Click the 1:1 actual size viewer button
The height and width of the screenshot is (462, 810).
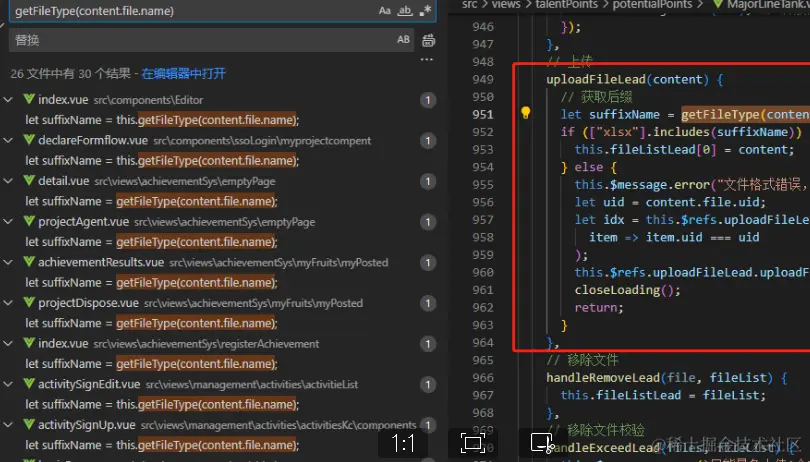pyautogui.click(x=403, y=443)
